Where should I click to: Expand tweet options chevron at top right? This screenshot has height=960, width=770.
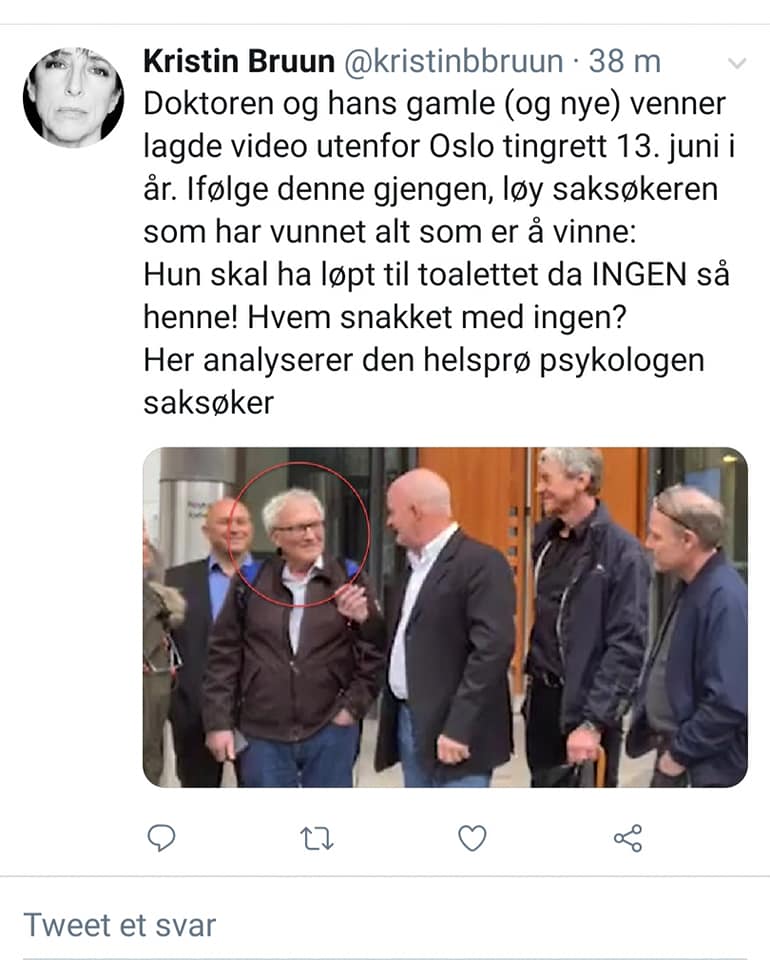[737, 63]
